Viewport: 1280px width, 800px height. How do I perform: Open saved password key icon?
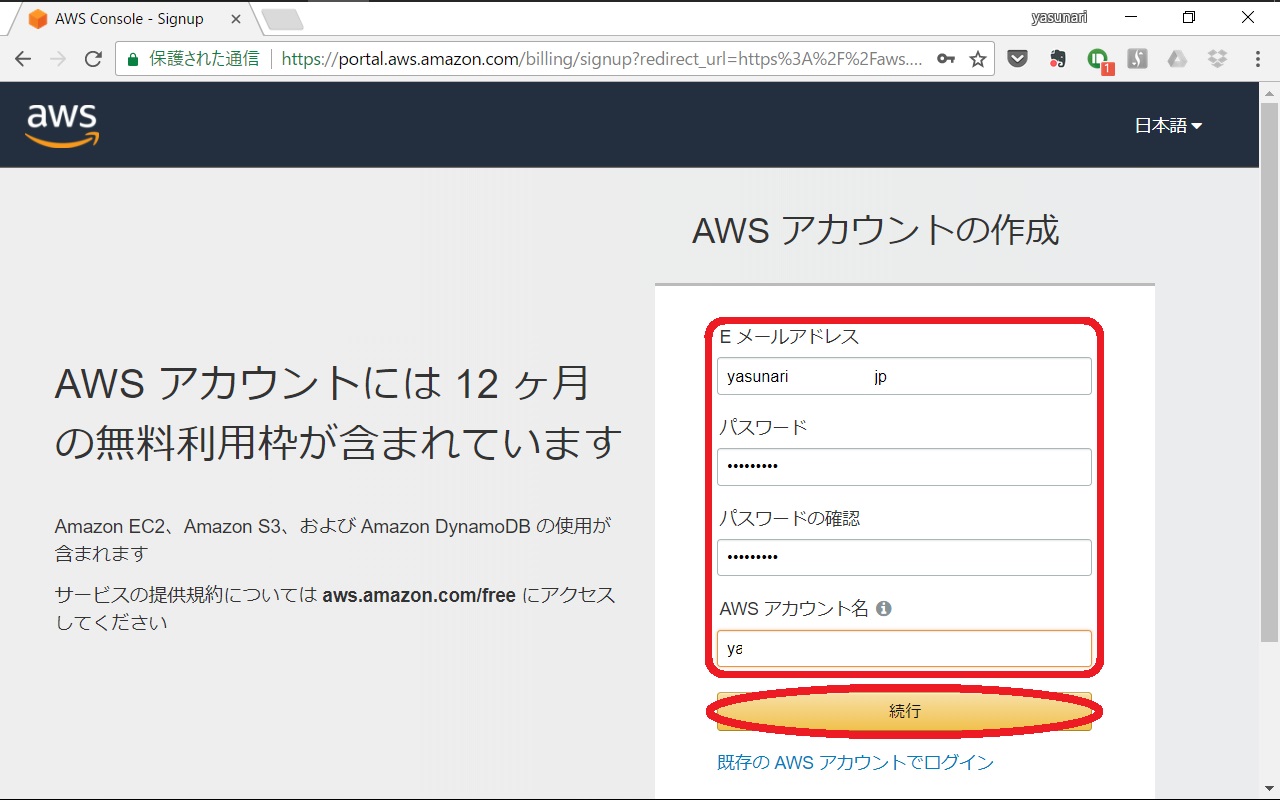point(945,59)
